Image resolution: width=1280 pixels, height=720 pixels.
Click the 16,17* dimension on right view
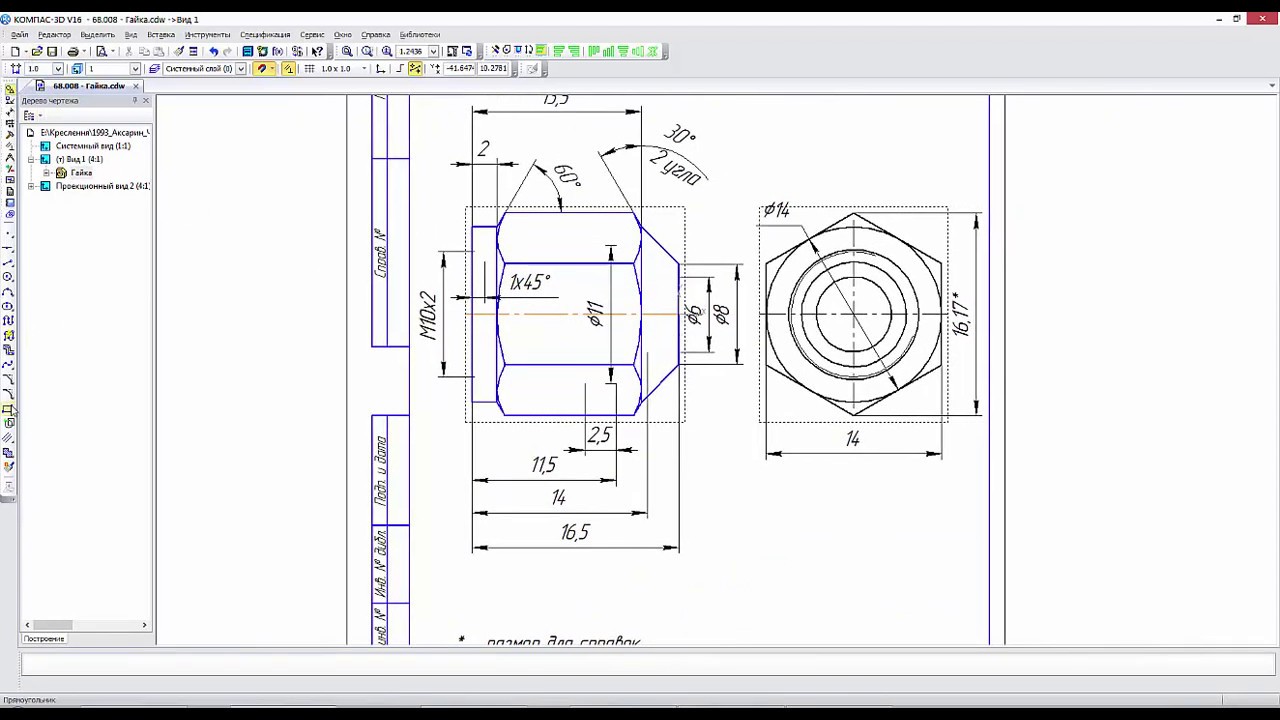coord(961,314)
